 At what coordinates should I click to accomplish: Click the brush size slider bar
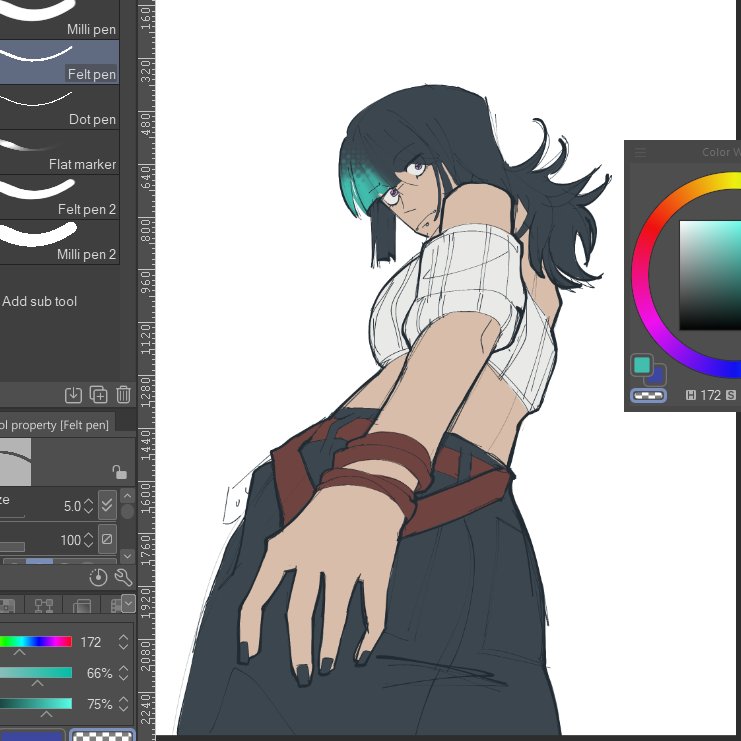[x=12, y=516]
